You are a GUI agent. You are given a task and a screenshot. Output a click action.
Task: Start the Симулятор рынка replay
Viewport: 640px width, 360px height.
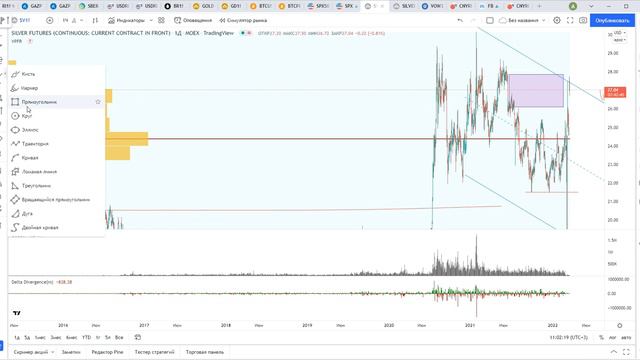[243, 20]
